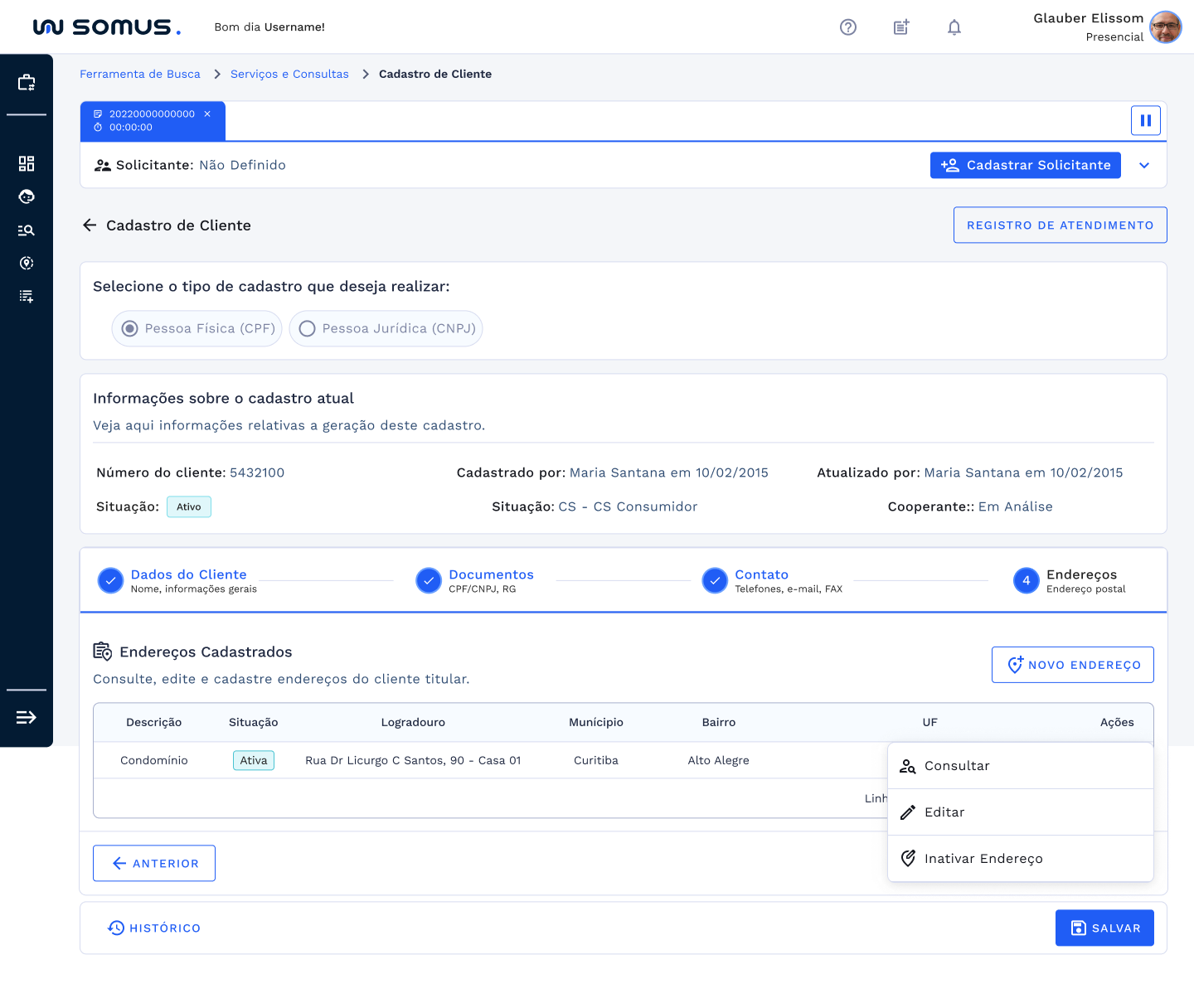This screenshot has height=1008, width=1194.
Task: Click the help question mark icon
Action: point(847,27)
